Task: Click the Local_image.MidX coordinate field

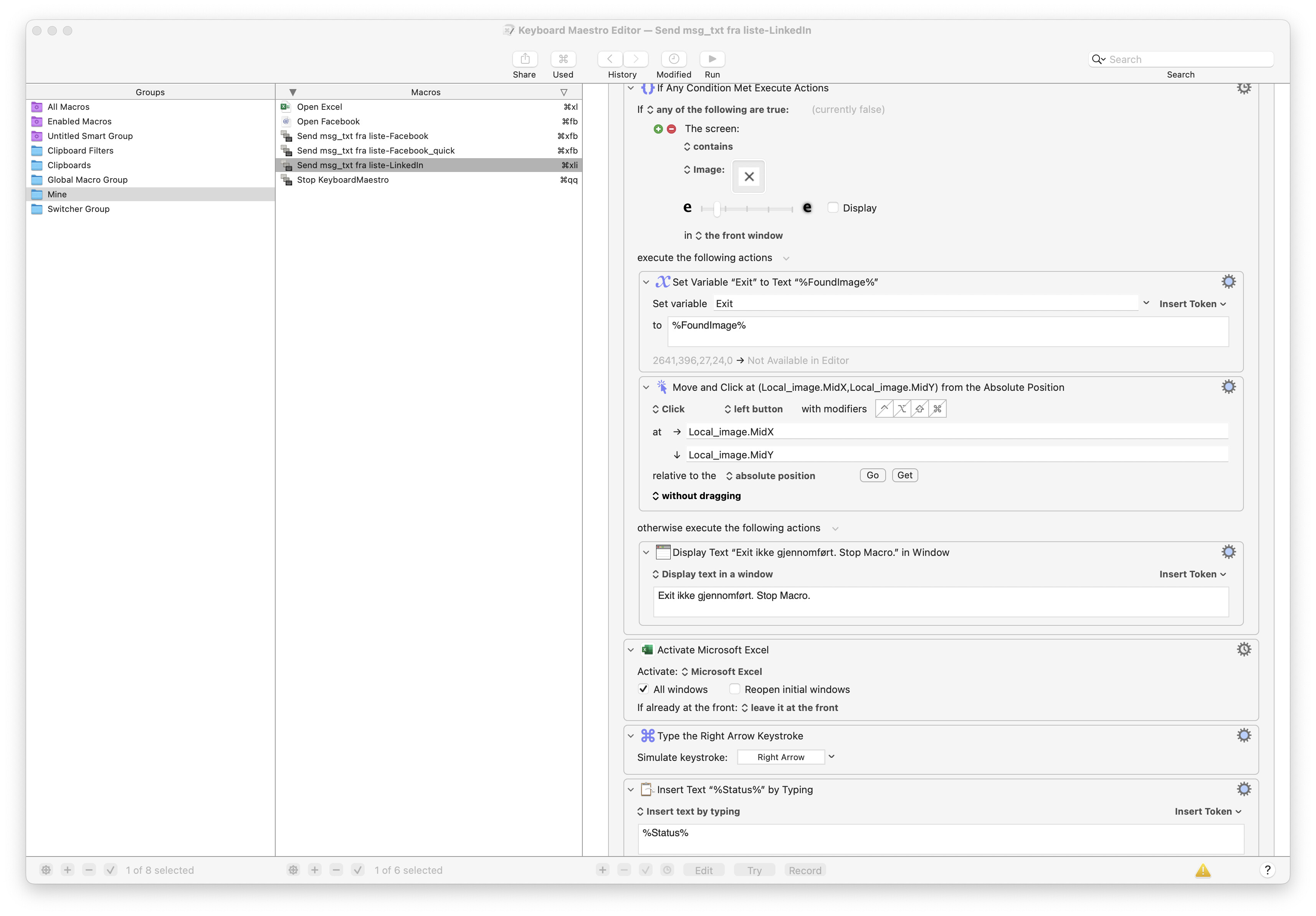Action: (x=957, y=432)
